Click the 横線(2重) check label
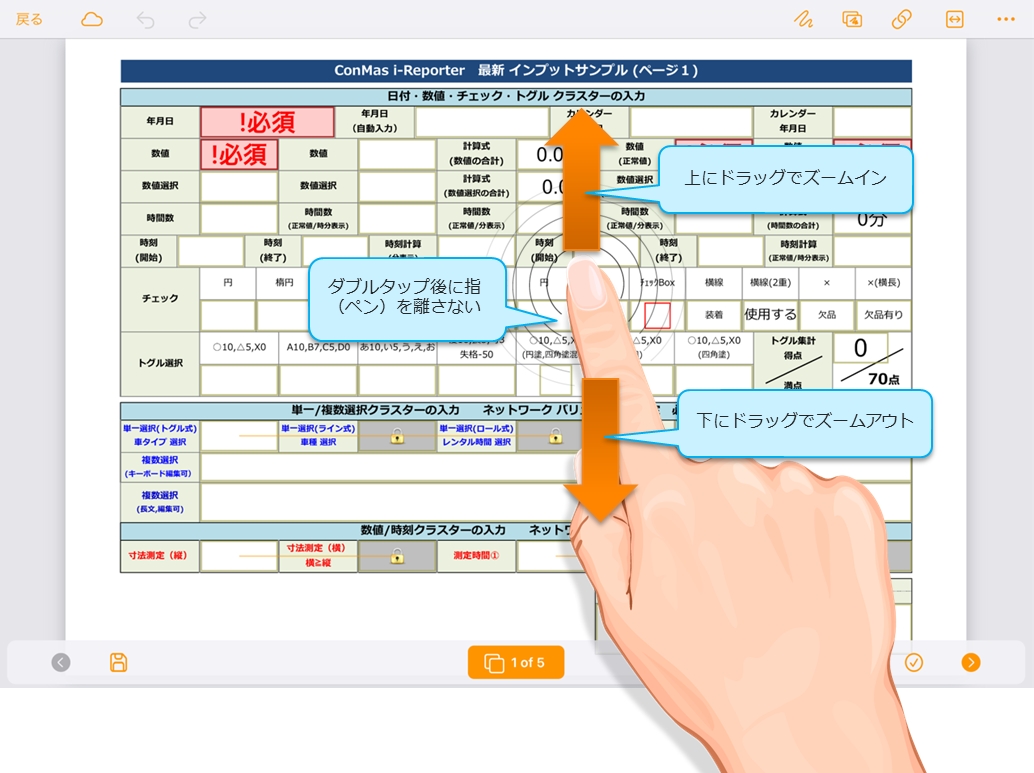Image resolution: width=1034 pixels, height=773 pixels. (x=770, y=283)
